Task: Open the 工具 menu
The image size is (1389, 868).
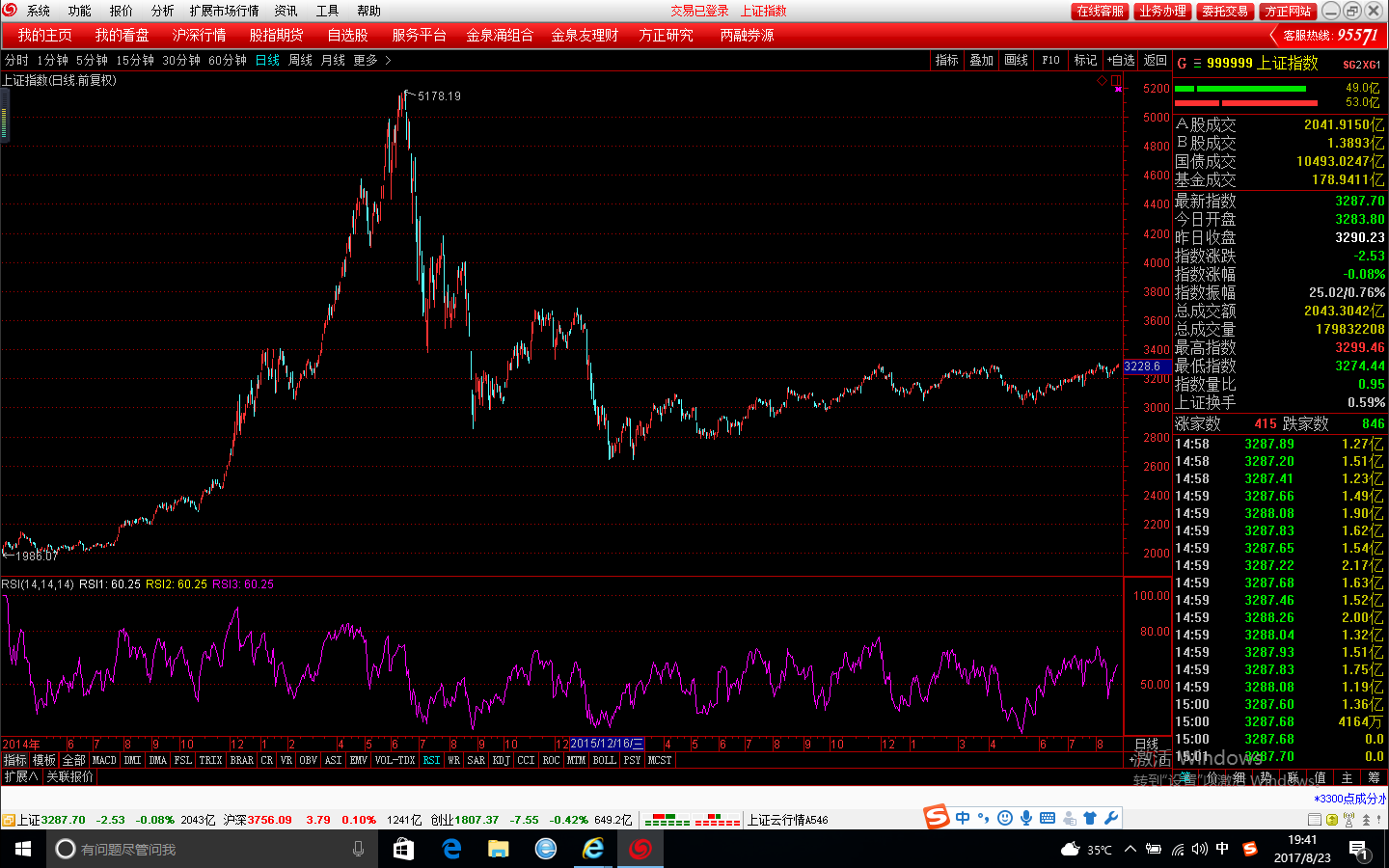Action: pyautogui.click(x=328, y=11)
